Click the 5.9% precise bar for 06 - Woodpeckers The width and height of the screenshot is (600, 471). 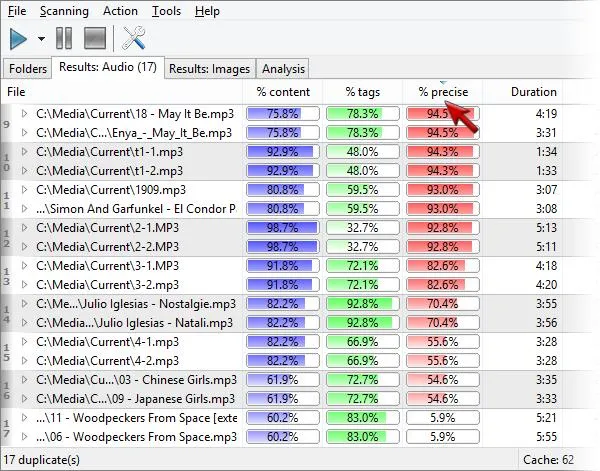coord(443,437)
